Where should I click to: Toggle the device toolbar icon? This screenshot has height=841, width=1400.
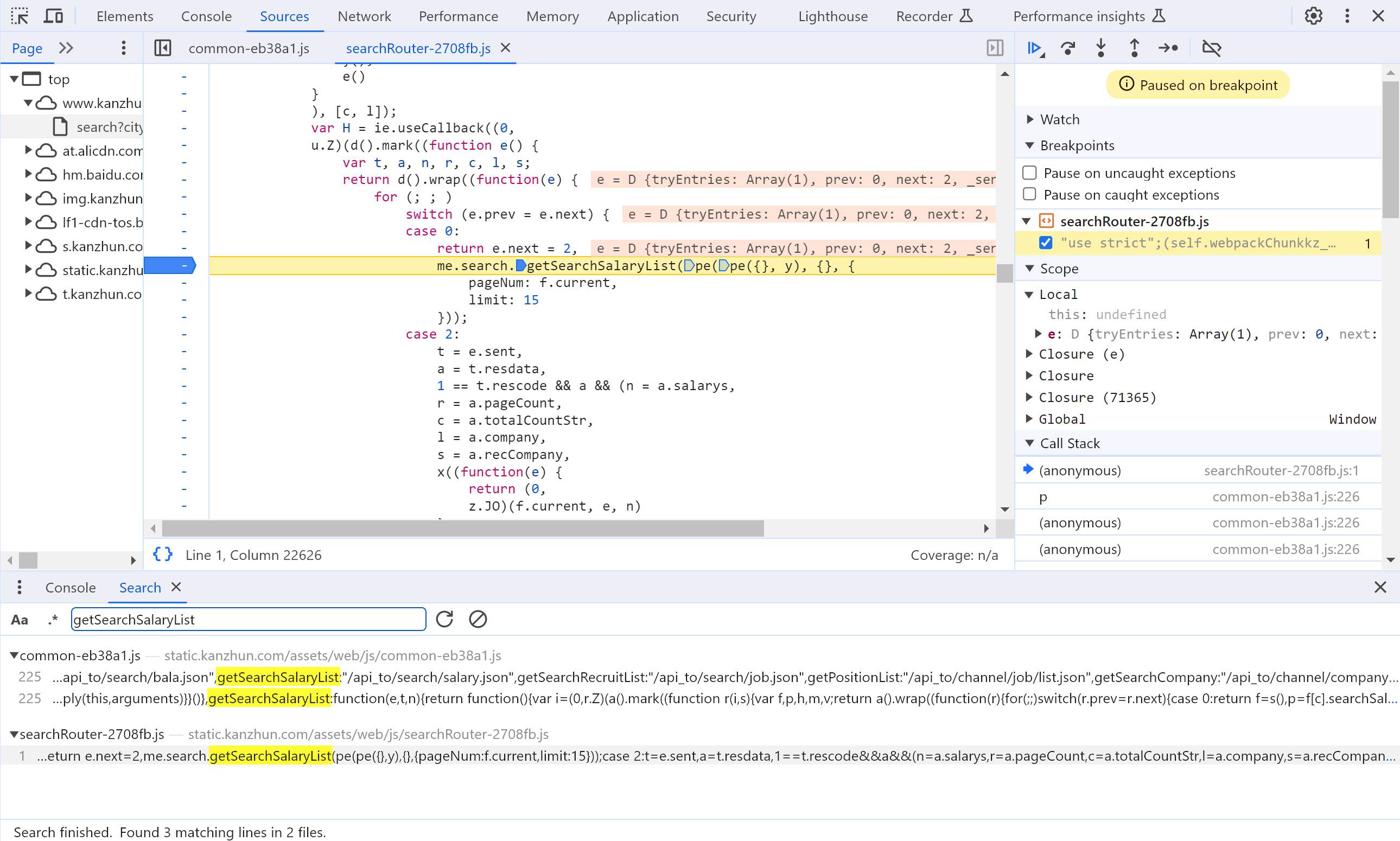coord(53,16)
